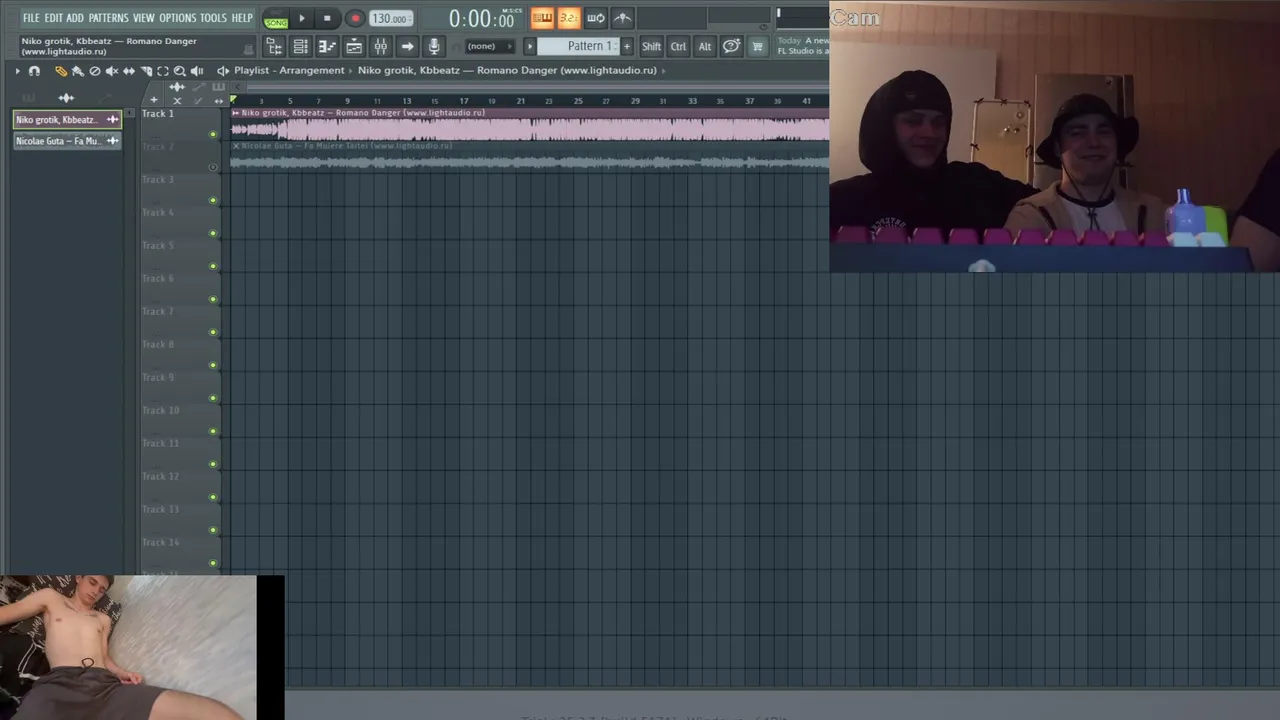
Task: Open the ADD menu
Action: coord(75,18)
